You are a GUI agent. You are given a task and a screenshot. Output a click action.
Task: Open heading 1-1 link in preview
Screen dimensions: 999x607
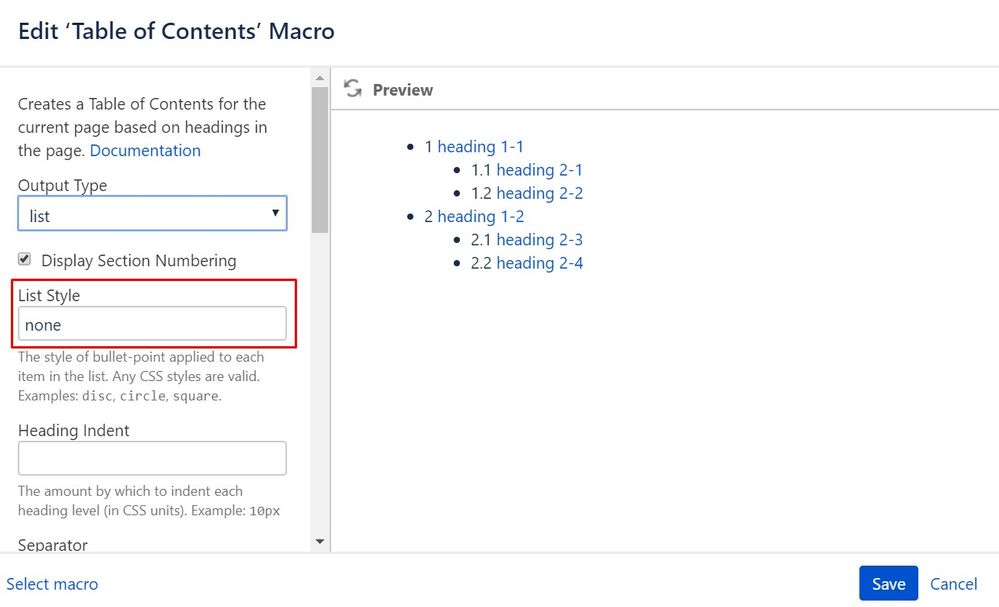(x=480, y=146)
